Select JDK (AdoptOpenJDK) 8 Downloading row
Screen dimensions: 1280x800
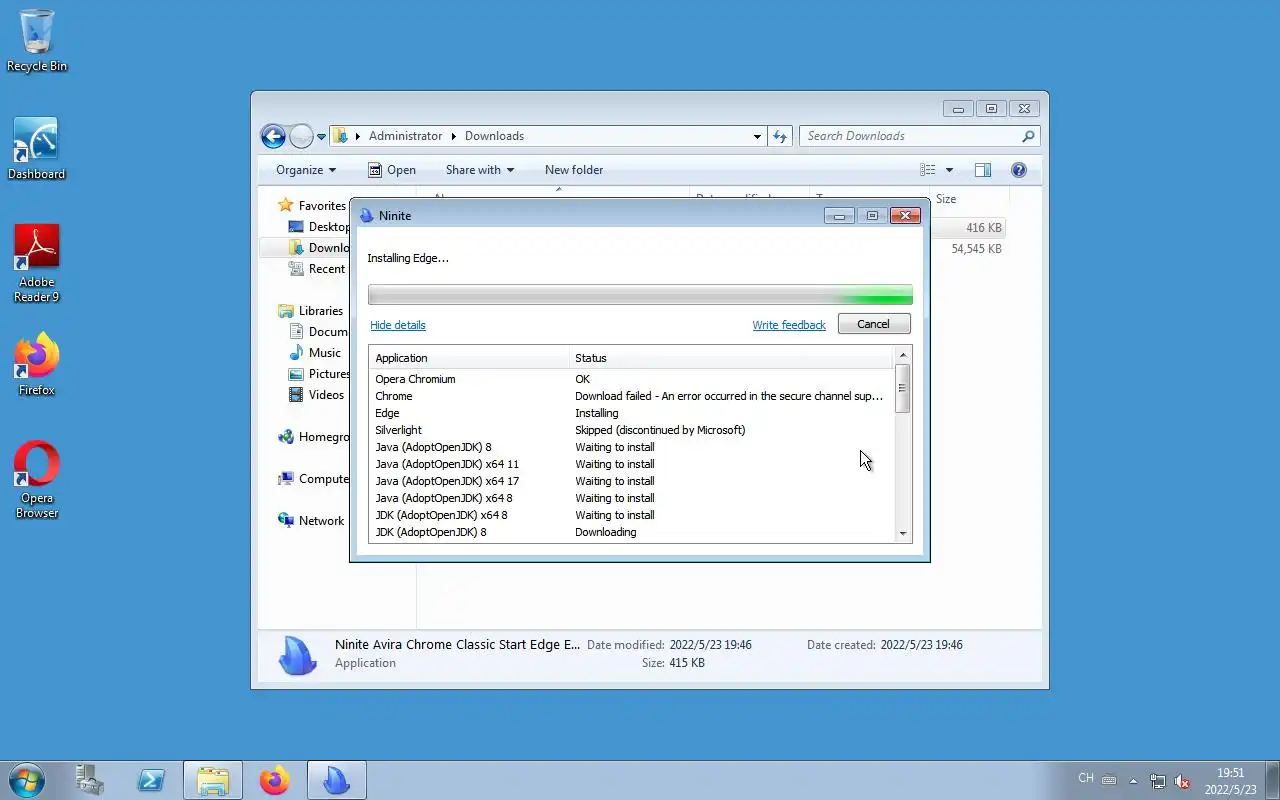tap(631, 532)
